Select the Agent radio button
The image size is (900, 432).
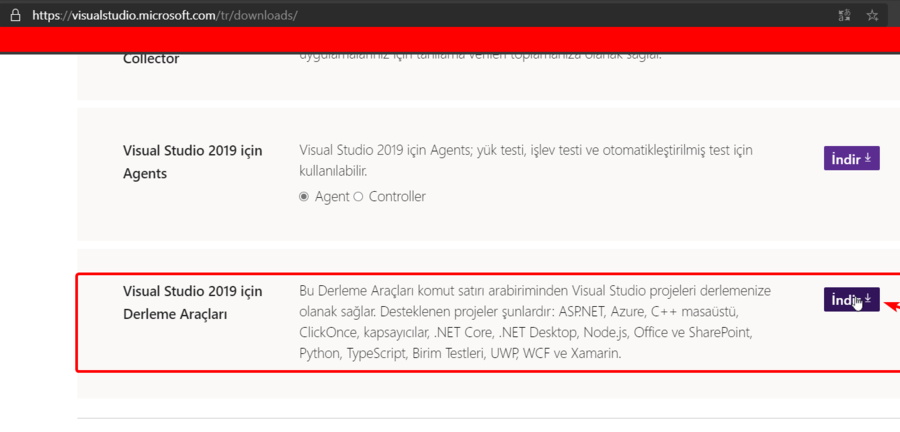[304, 197]
